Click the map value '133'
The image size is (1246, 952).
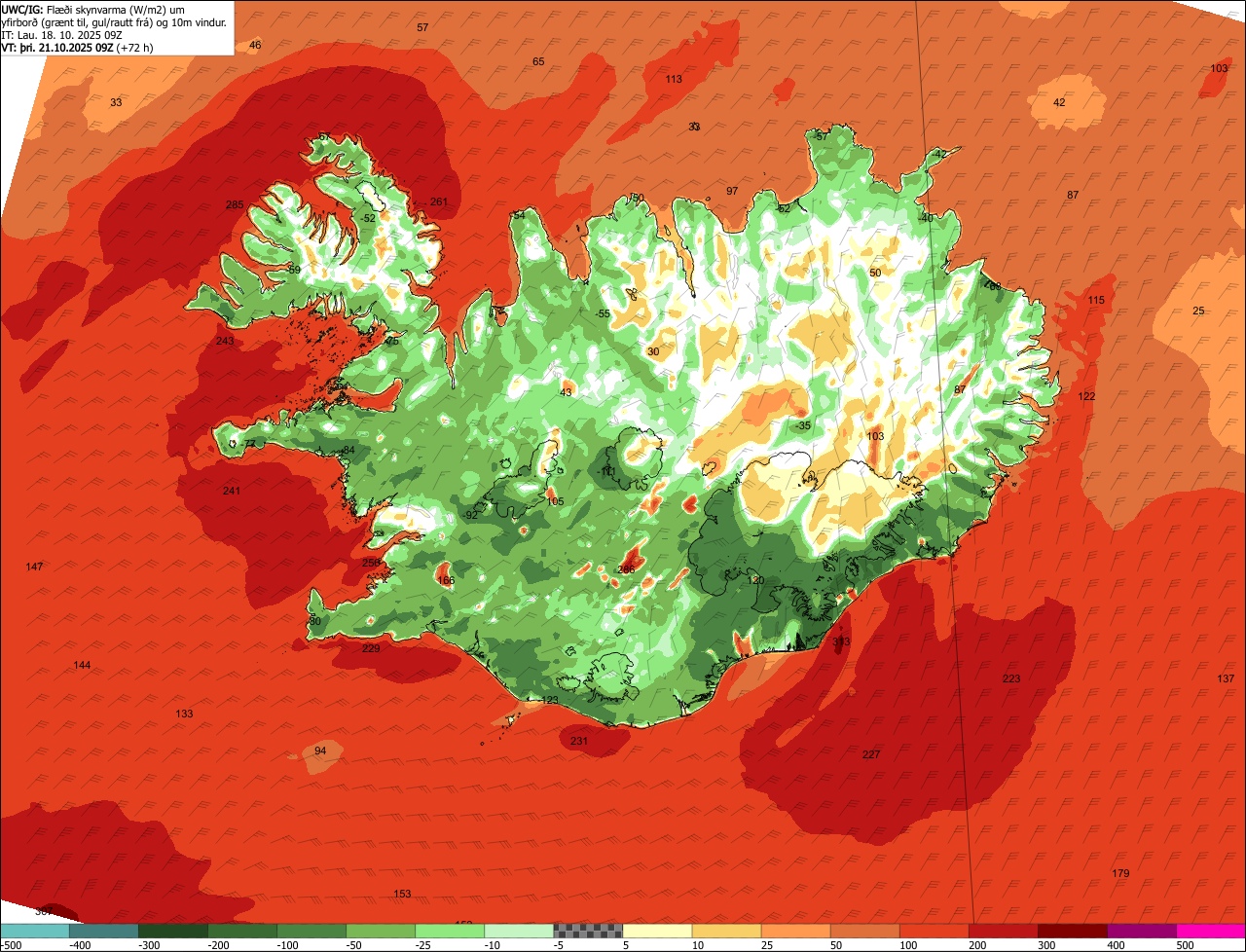point(184,714)
